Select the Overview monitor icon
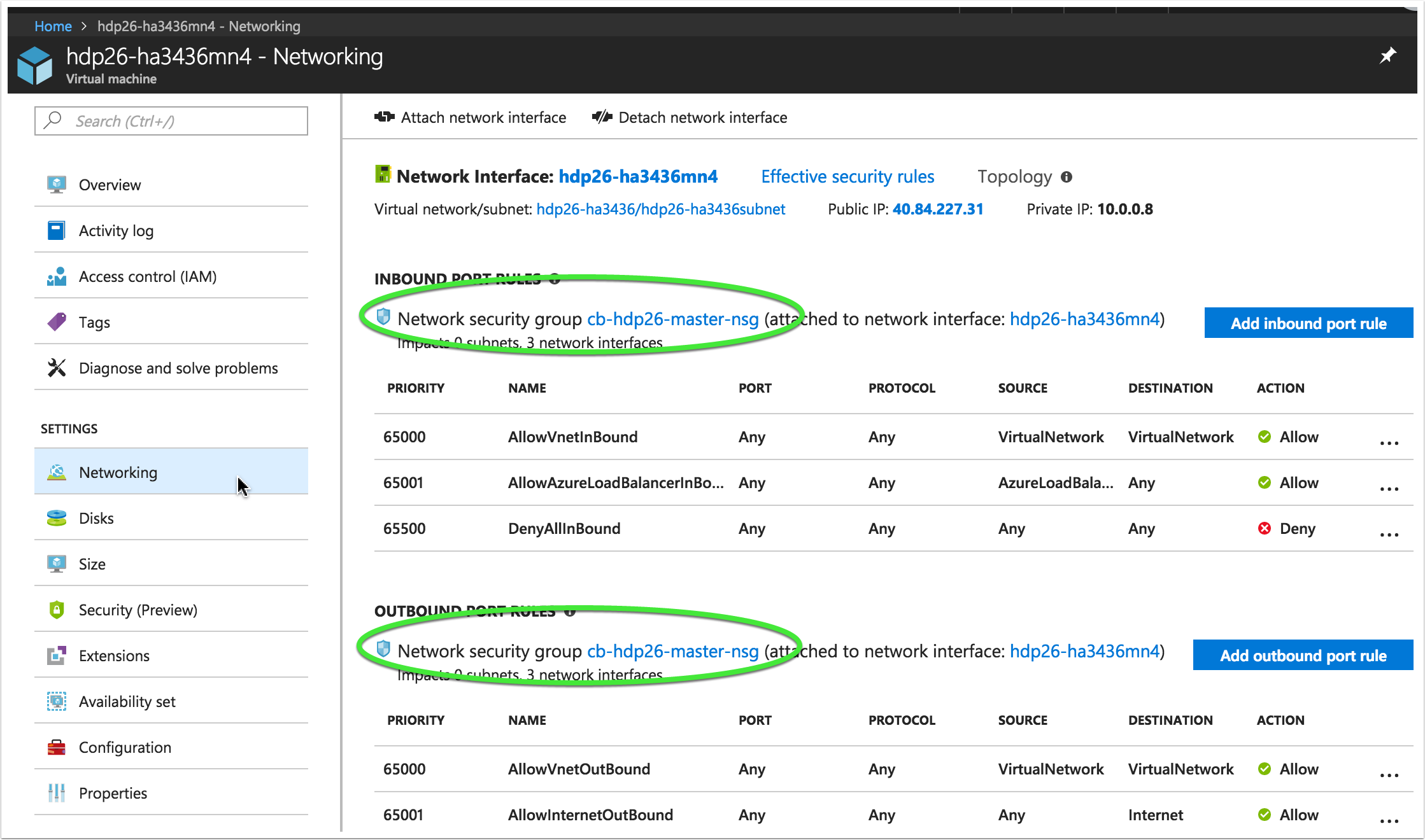This screenshot has width=1425, height=840. click(57, 184)
